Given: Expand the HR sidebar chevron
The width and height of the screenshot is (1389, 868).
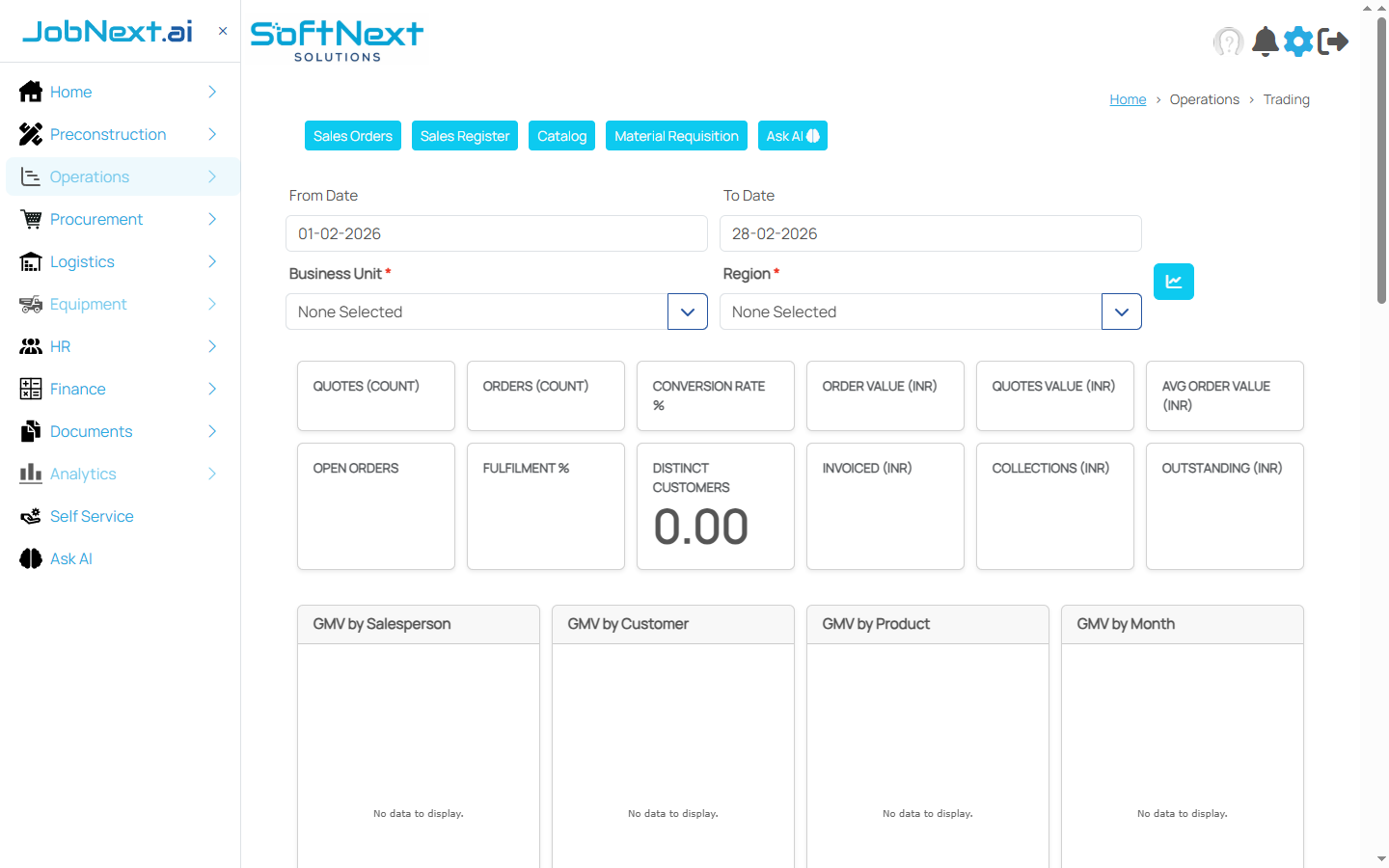Looking at the screenshot, I should click(x=212, y=347).
